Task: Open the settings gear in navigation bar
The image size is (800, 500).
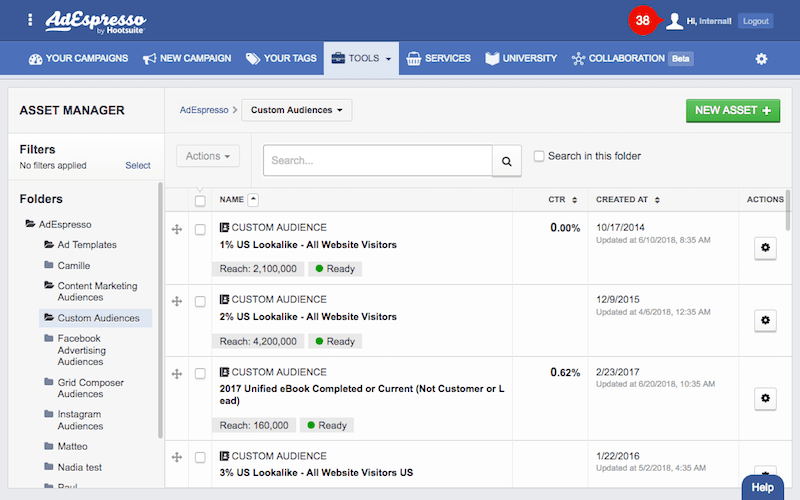Action: pyautogui.click(x=761, y=59)
